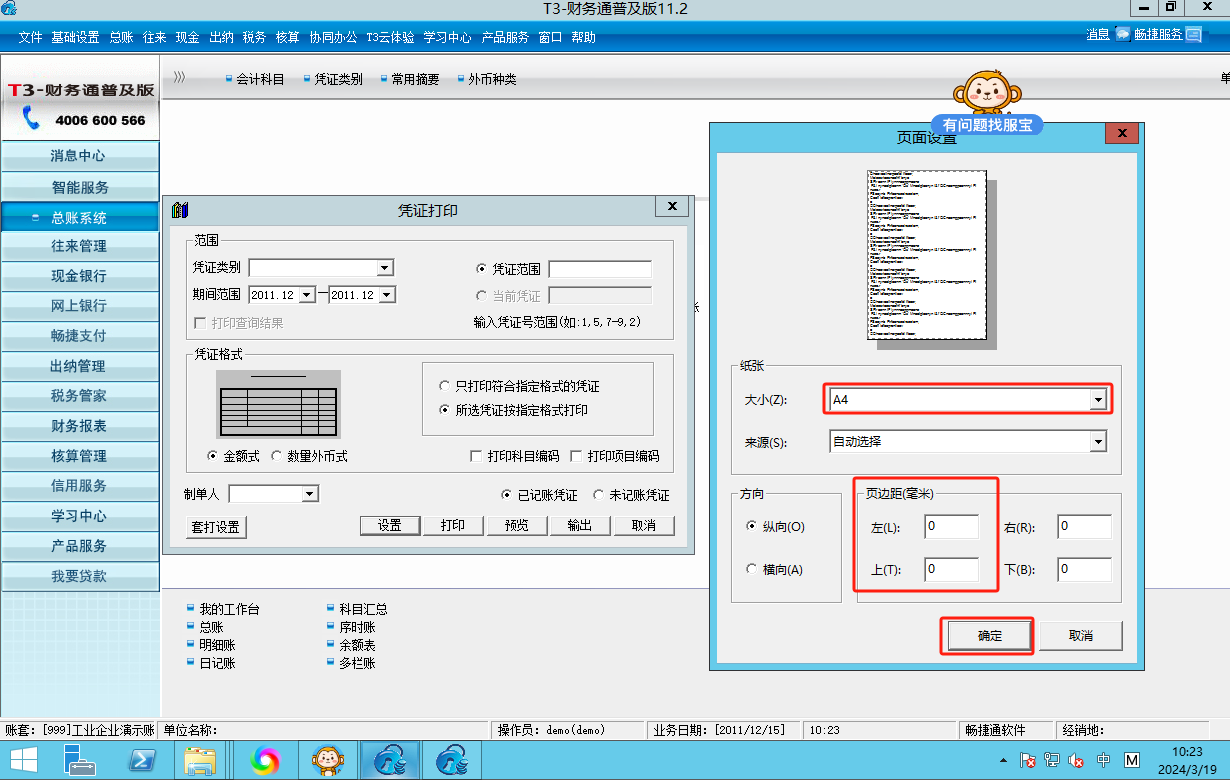Image resolution: width=1230 pixels, height=780 pixels.
Task: Select 所选凭证按指定格式打印 option
Action: coord(445,410)
